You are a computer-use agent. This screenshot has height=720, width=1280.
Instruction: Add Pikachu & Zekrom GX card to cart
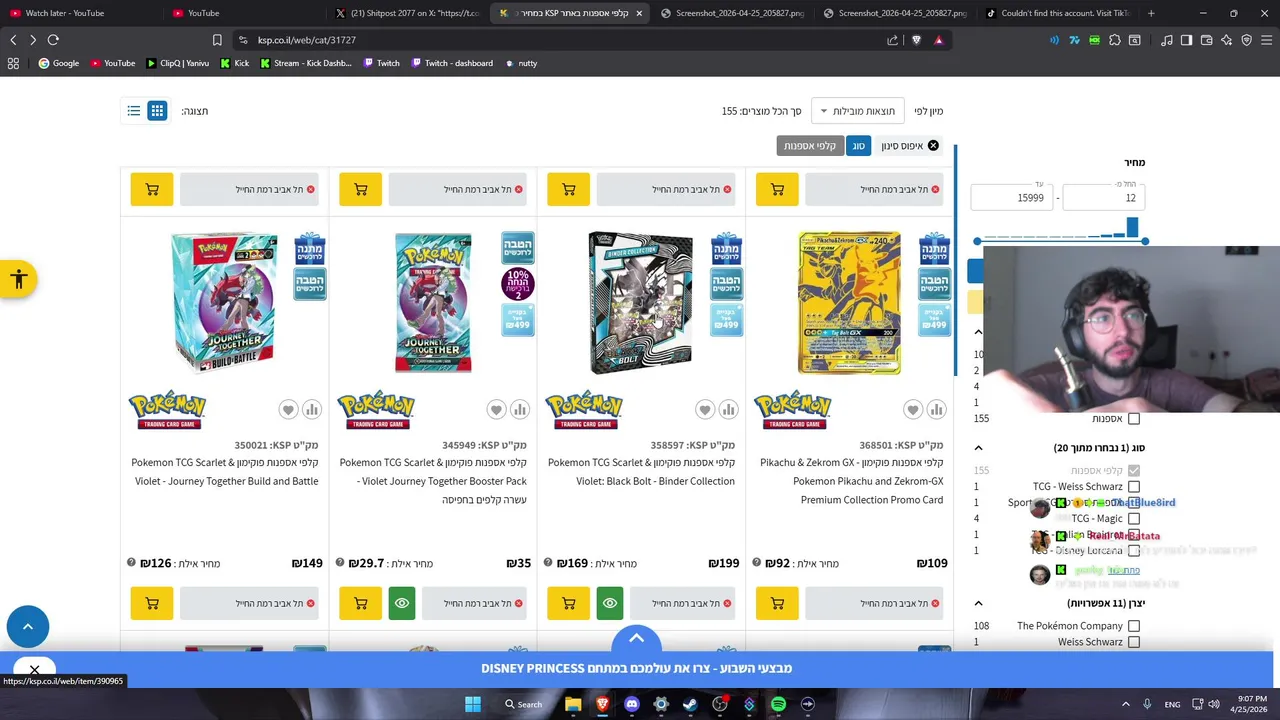click(777, 603)
